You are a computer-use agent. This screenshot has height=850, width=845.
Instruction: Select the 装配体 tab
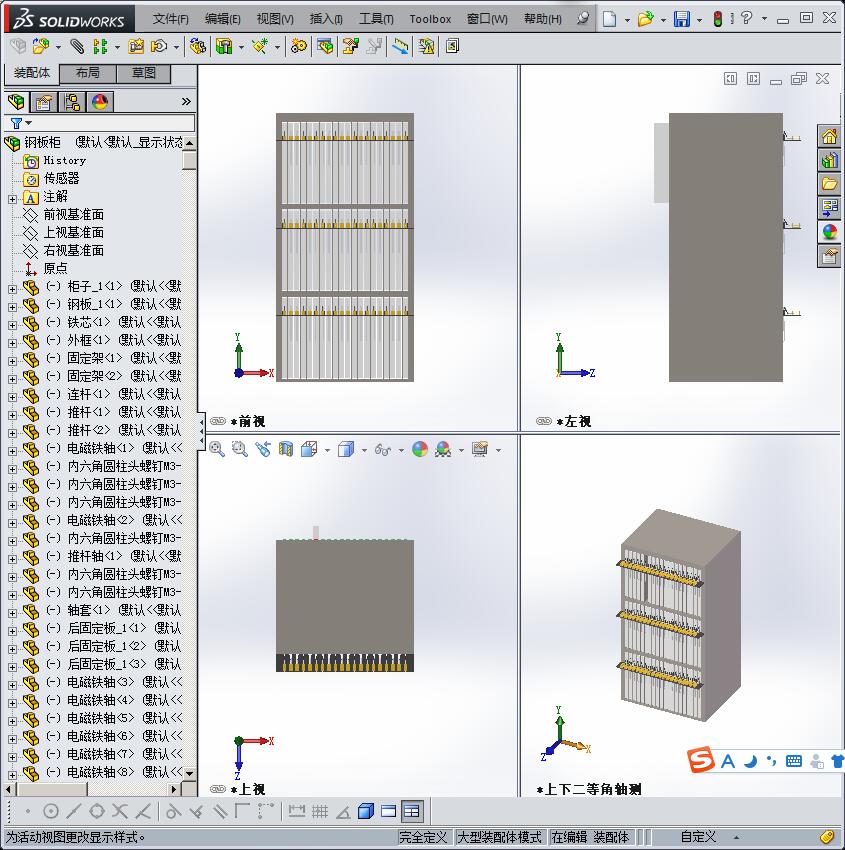(x=31, y=73)
